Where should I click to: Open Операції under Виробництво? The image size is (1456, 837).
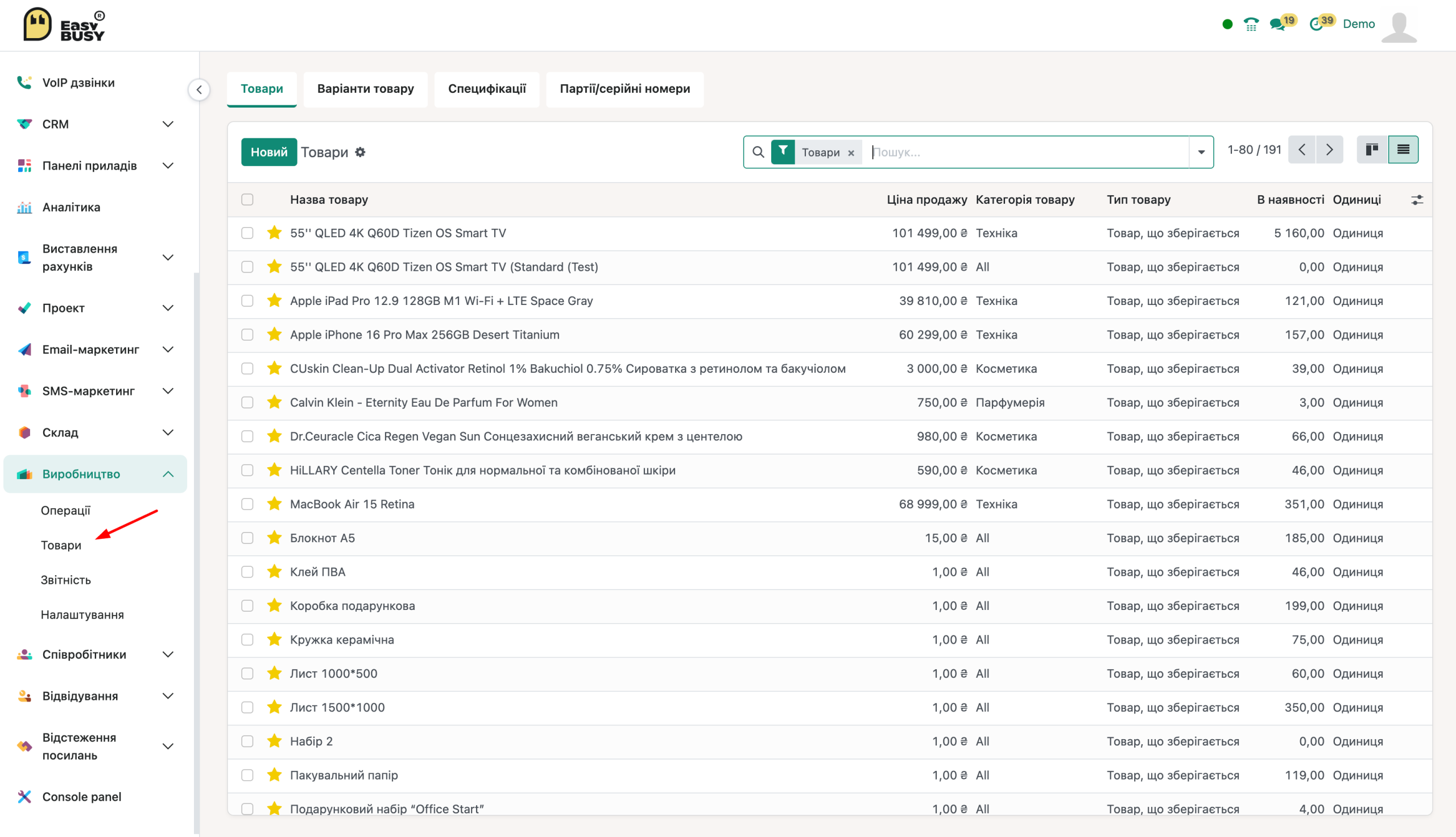(65, 510)
